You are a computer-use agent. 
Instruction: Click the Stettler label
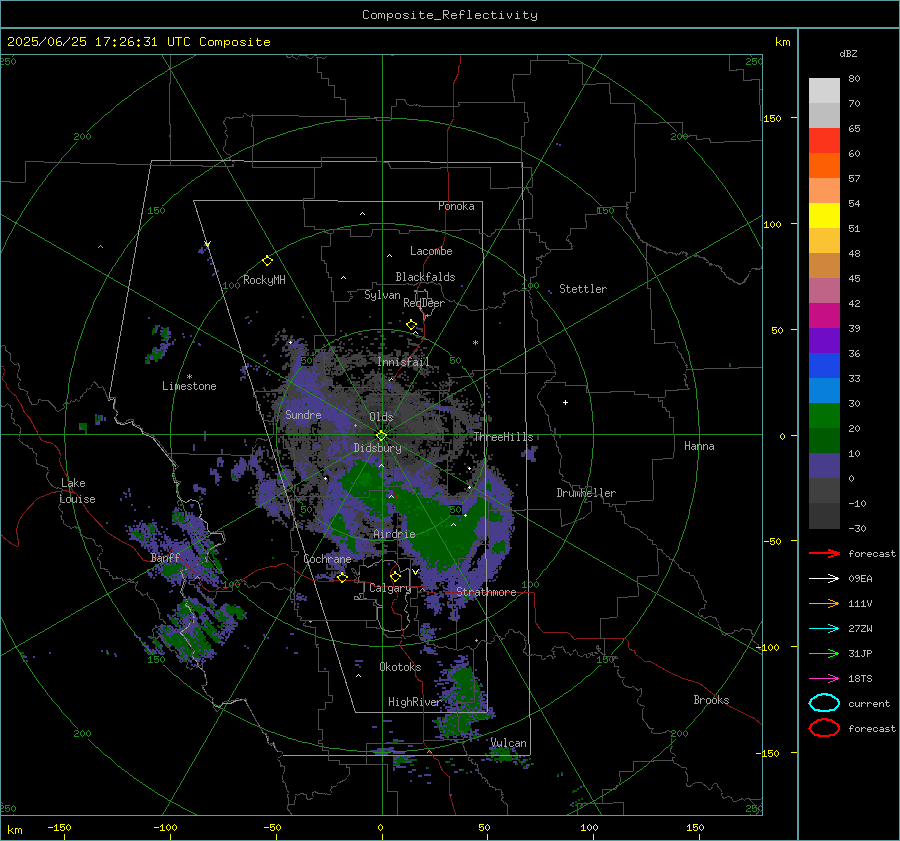(x=583, y=289)
